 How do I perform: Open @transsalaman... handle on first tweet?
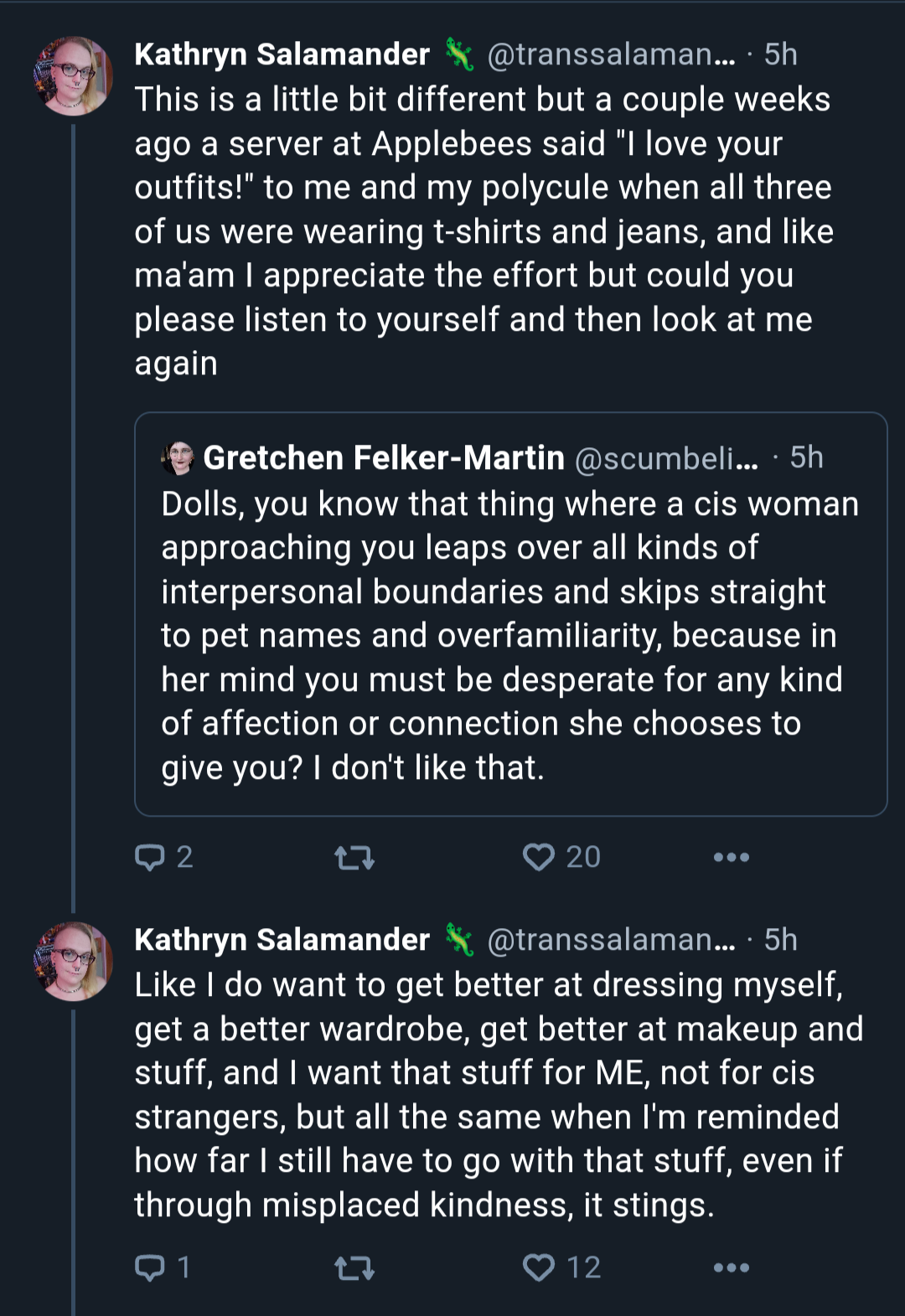[612, 54]
